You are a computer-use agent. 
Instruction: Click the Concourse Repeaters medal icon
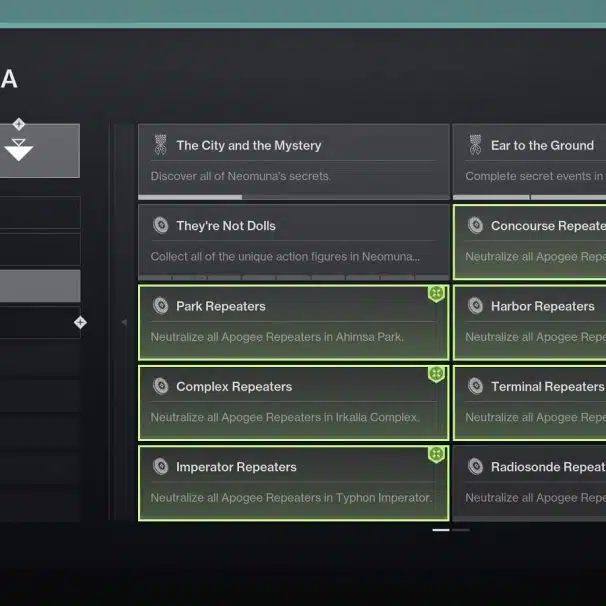[475, 226]
